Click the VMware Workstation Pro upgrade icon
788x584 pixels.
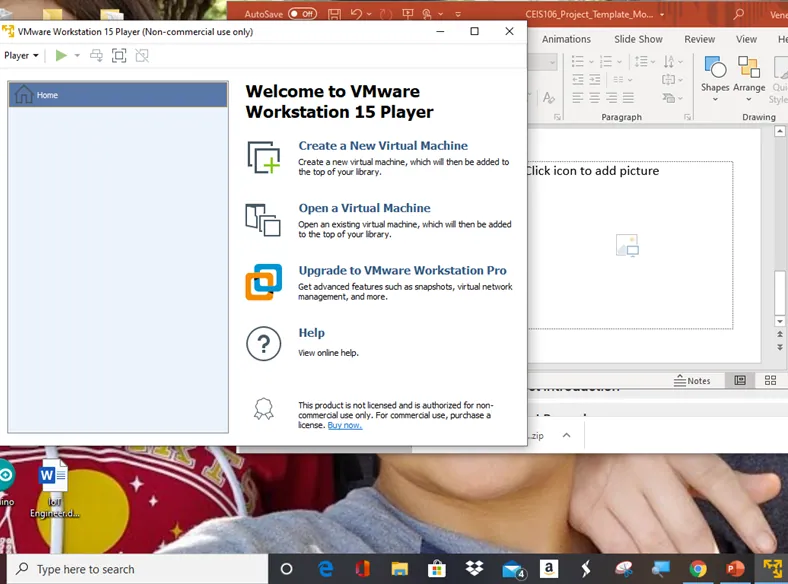coord(263,282)
